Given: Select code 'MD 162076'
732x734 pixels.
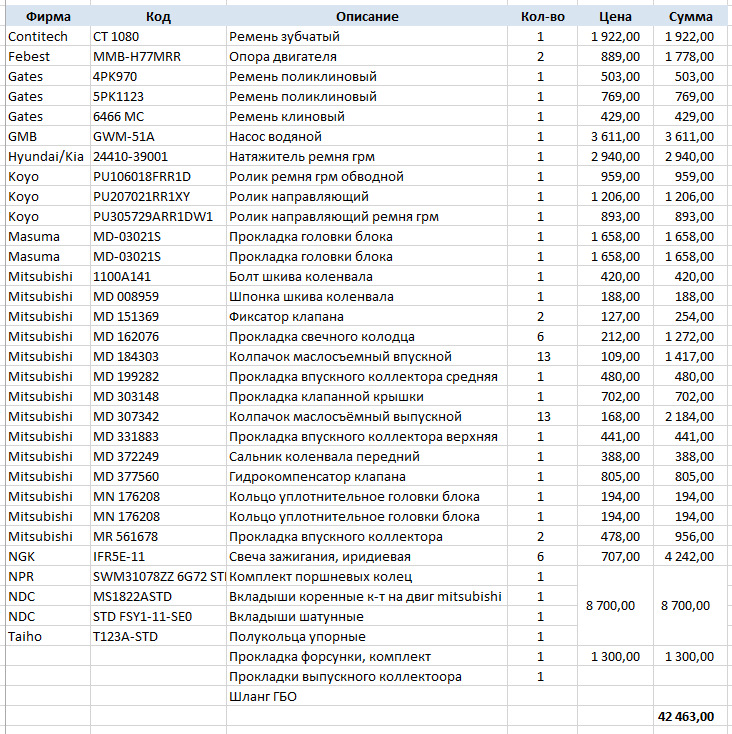Looking at the screenshot, I should click(x=158, y=336).
